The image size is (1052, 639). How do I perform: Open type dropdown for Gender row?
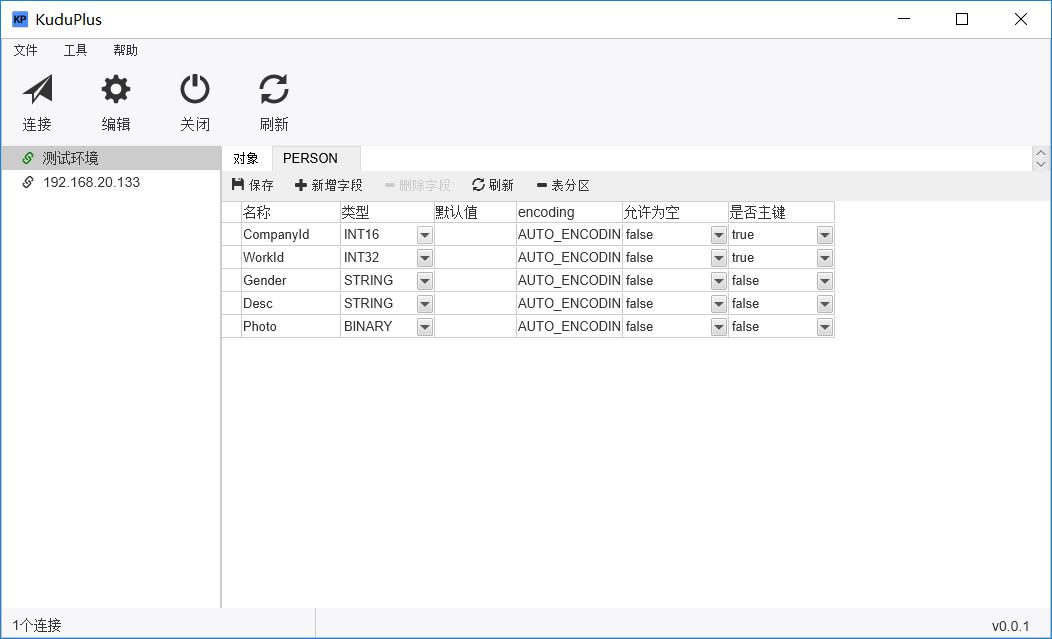[425, 281]
